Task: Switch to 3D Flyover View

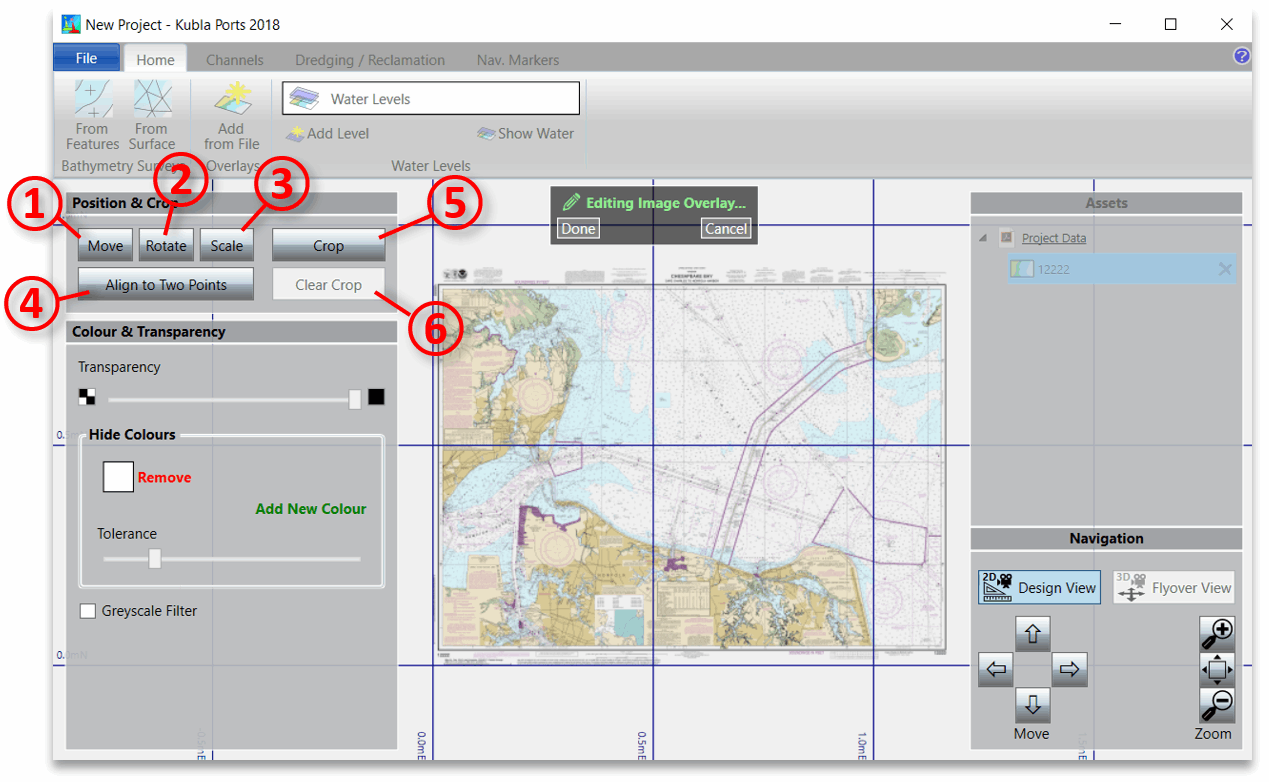Action: pos(1174,588)
